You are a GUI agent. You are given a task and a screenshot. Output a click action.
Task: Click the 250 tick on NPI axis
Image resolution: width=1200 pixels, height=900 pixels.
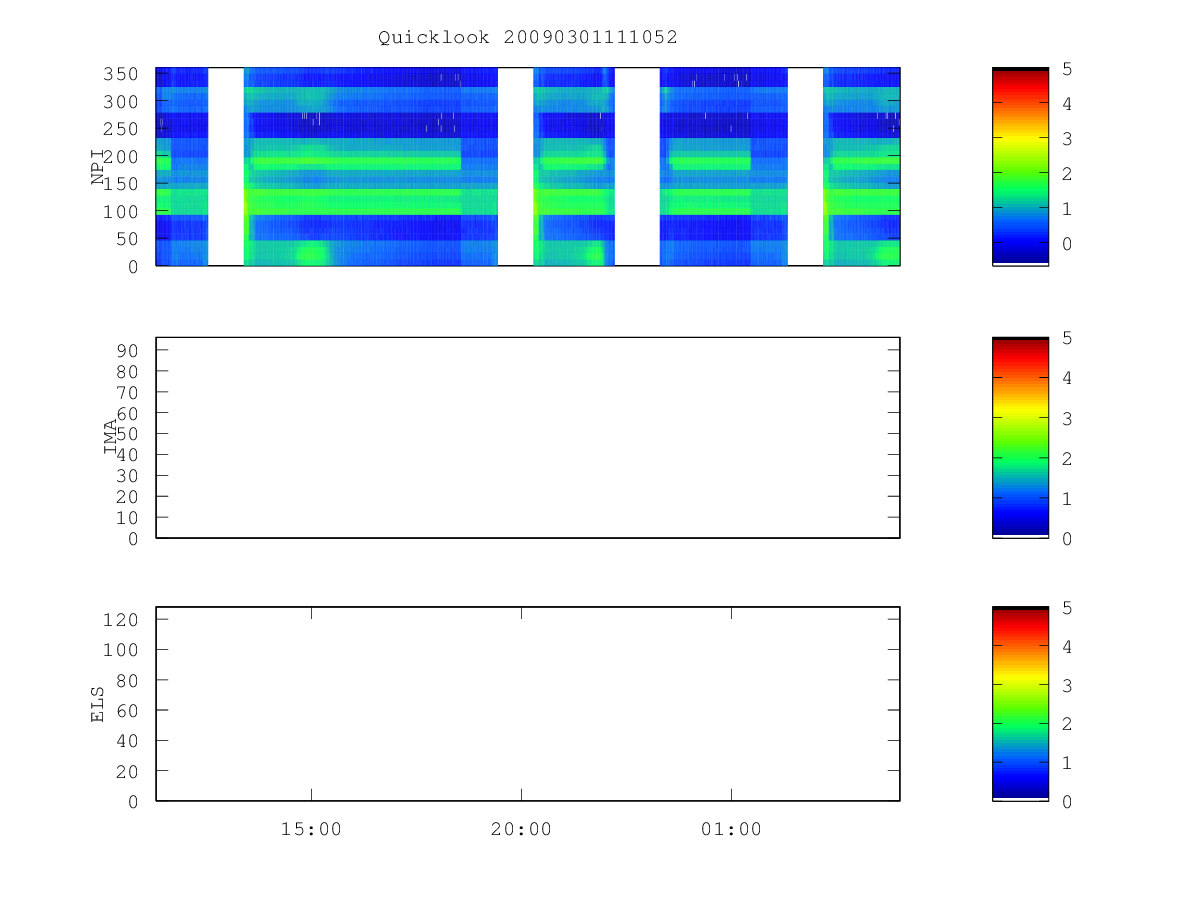click(x=122, y=129)
